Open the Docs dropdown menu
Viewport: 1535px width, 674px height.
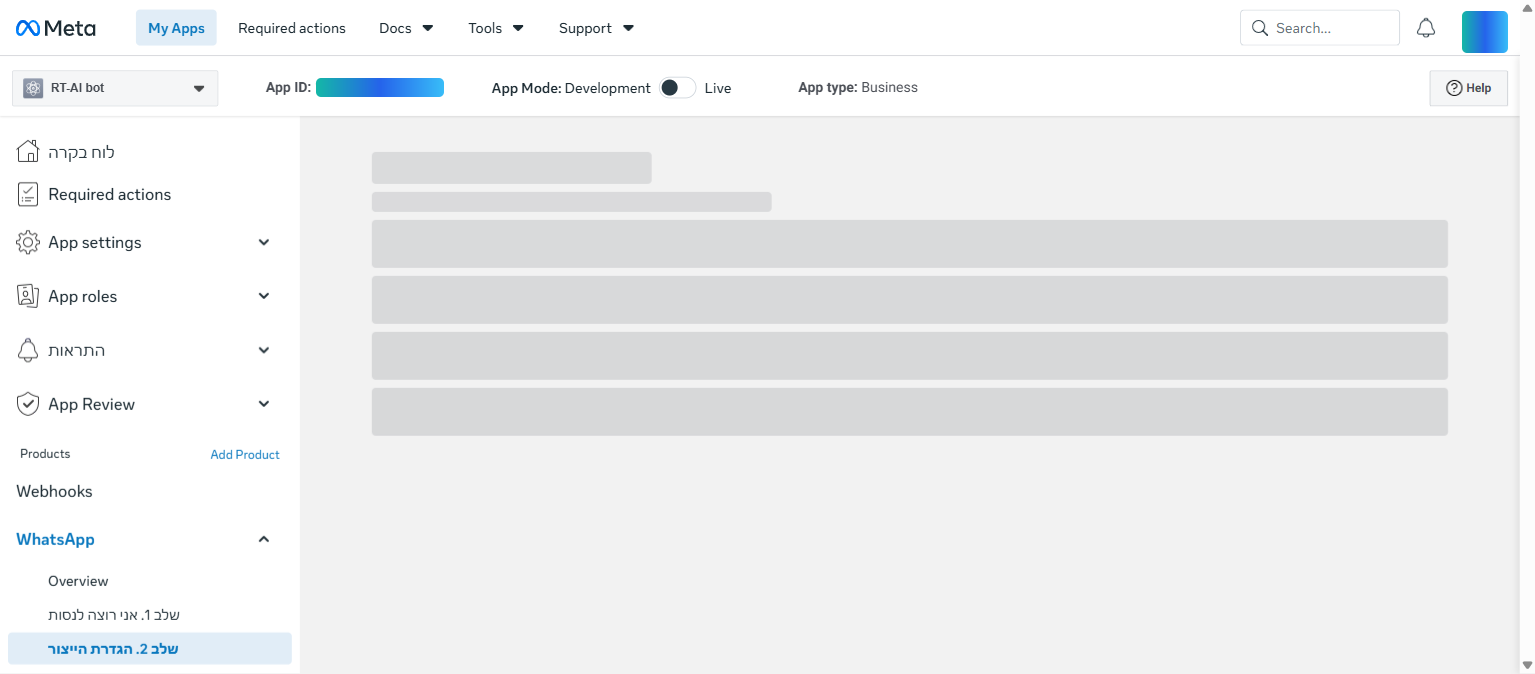406,28
